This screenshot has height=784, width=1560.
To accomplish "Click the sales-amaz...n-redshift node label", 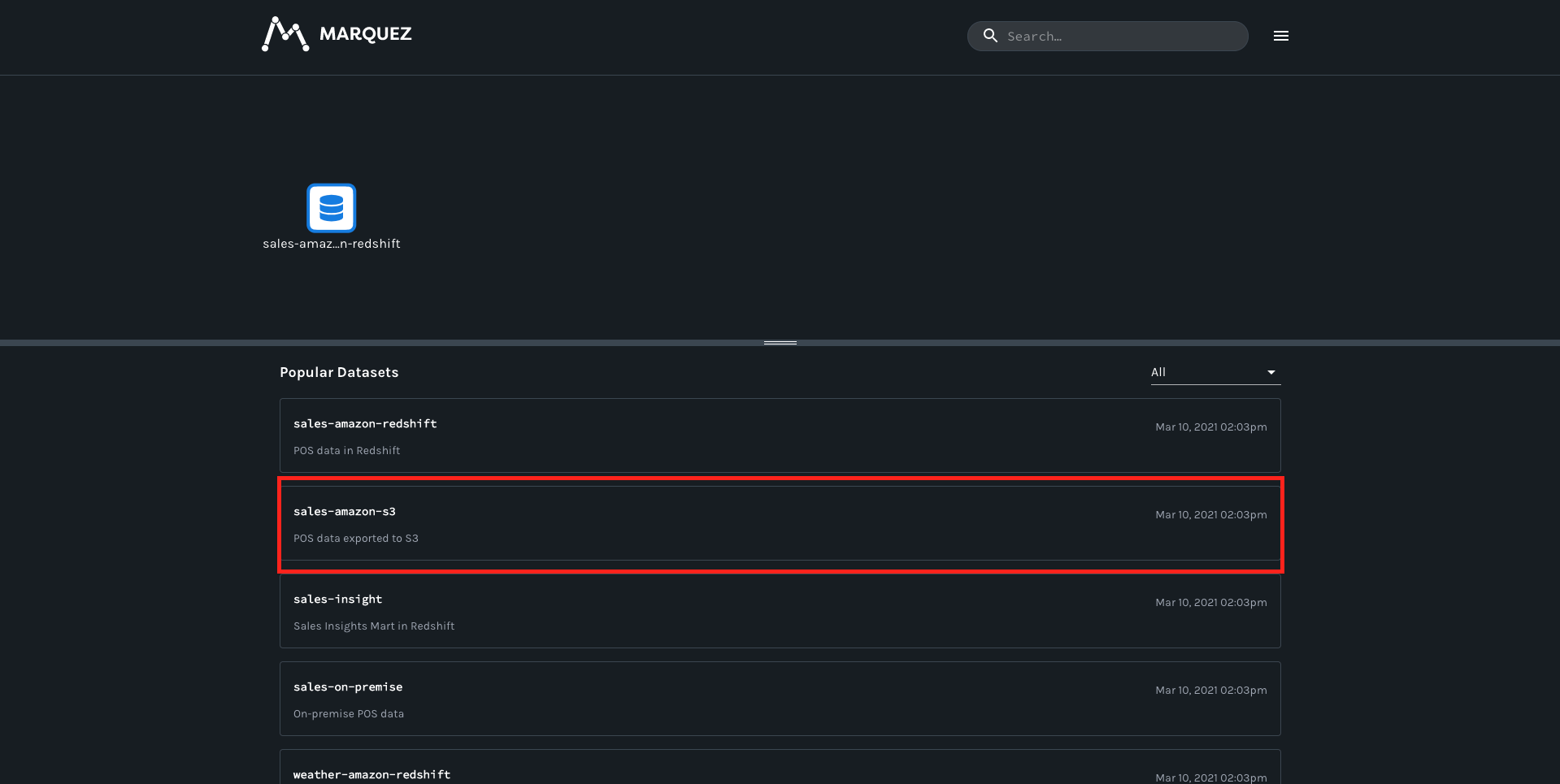I will click(x=331, y=244).
